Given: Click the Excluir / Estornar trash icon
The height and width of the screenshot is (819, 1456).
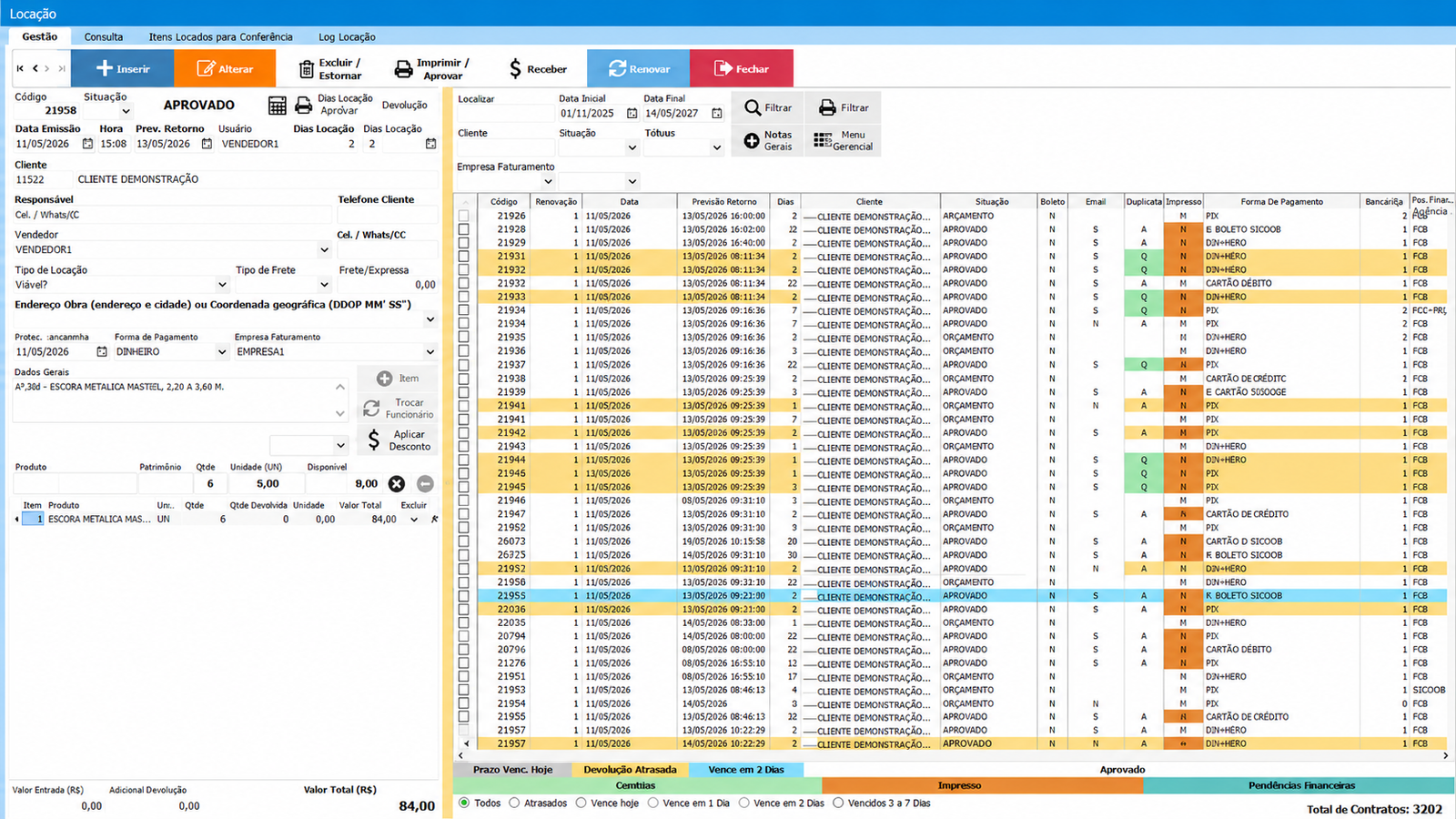Looking at the screenshot, I should coord(307,69).
